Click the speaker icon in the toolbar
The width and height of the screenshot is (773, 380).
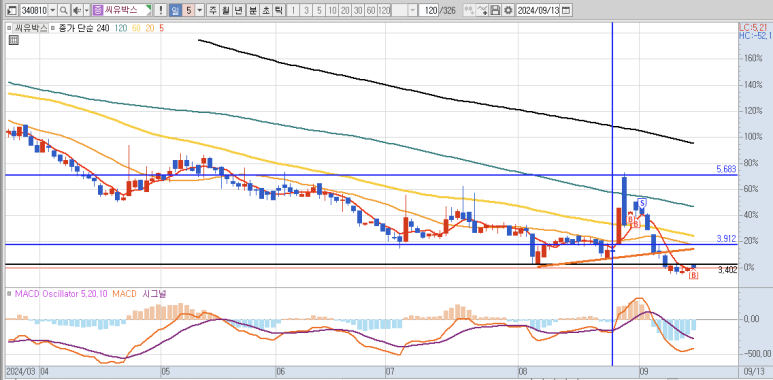[x=77, y=10]
